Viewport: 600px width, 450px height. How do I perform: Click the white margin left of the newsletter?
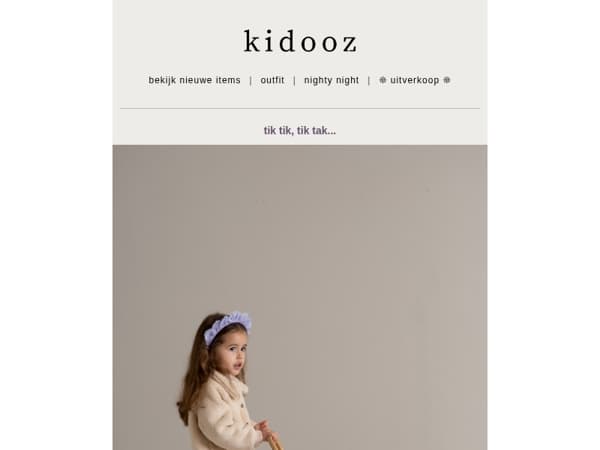56,225
